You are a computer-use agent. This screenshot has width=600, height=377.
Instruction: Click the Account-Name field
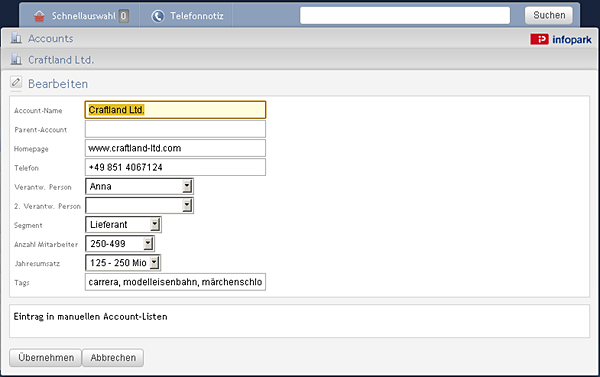pos(175,110)
